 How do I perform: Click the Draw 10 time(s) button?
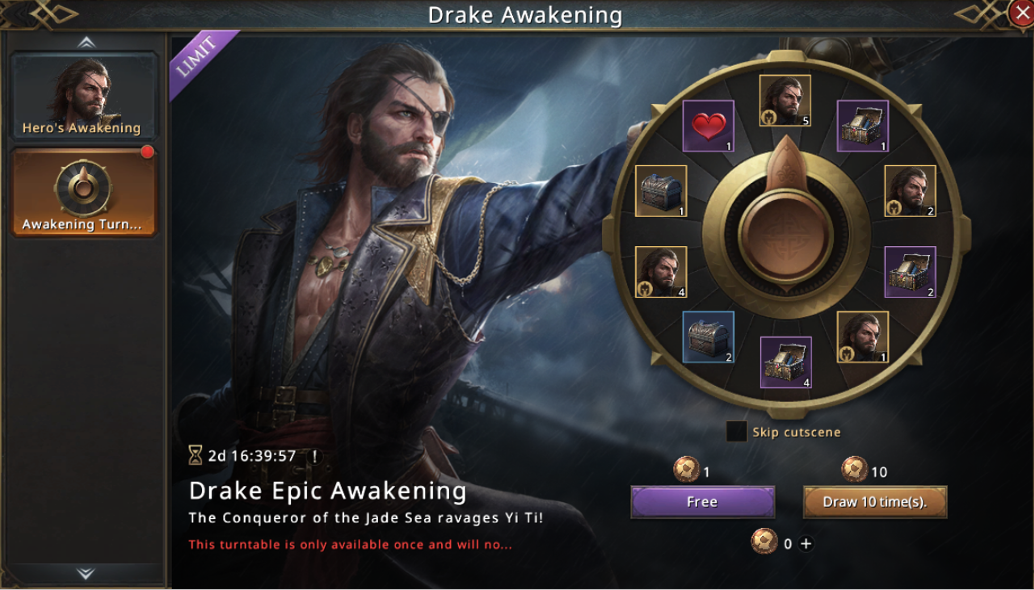pyautogui.click(x=874, y=502)
